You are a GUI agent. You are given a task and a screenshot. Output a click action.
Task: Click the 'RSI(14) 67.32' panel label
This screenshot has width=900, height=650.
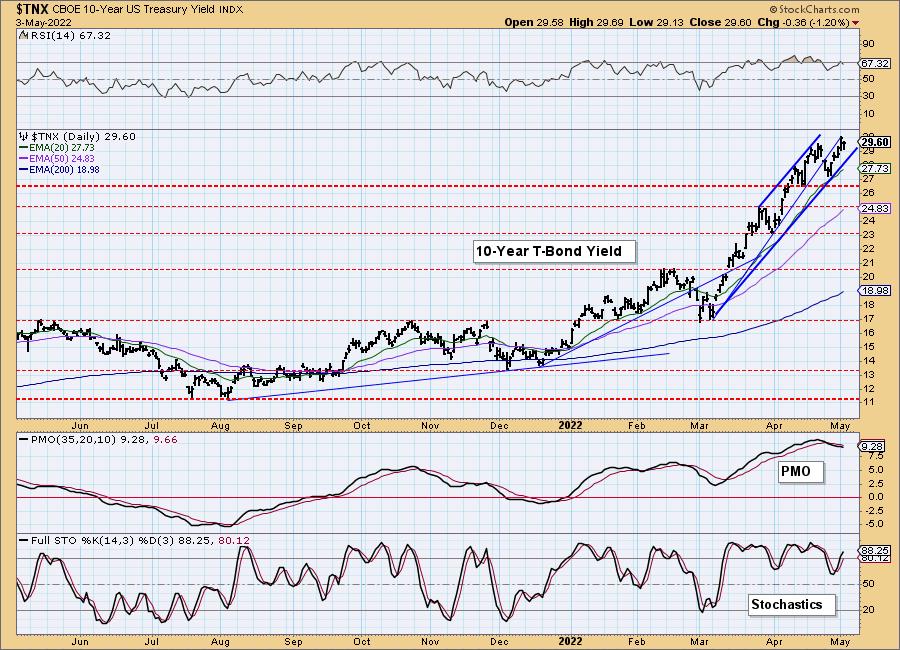tap(69, 35)
